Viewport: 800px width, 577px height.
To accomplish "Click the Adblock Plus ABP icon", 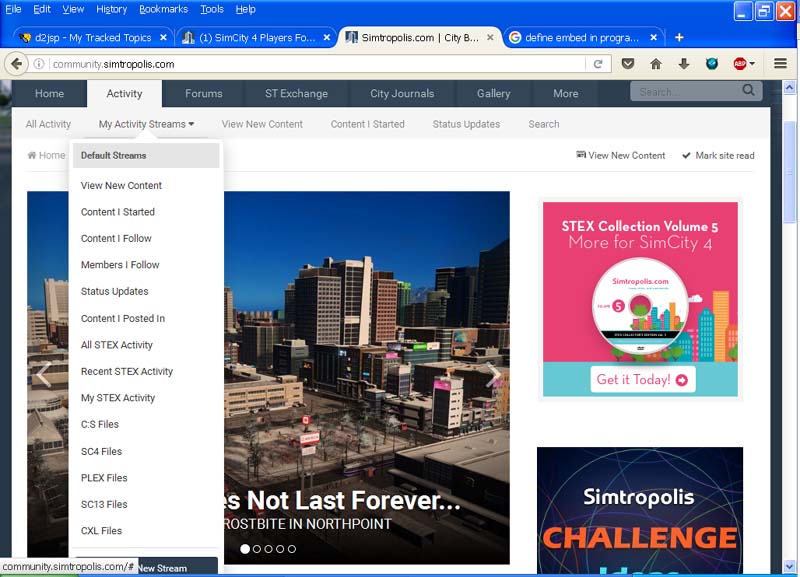I will pos(740,64).
